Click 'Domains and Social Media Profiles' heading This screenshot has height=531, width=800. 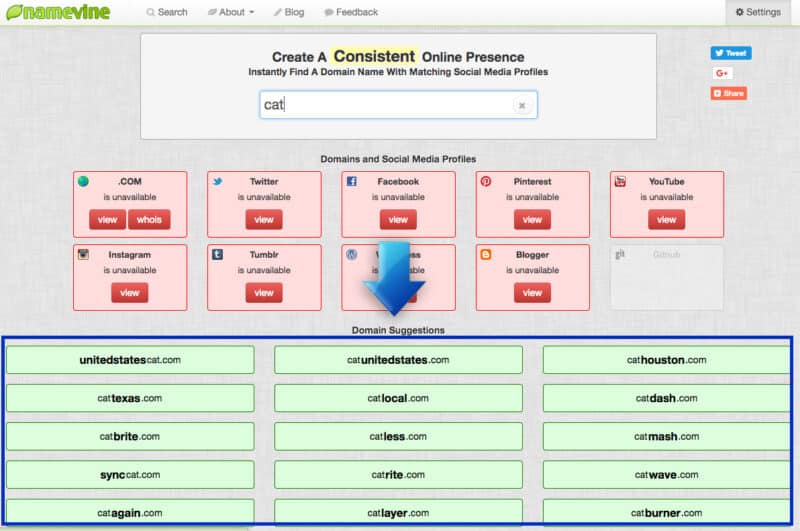click(x=398, y=159)
